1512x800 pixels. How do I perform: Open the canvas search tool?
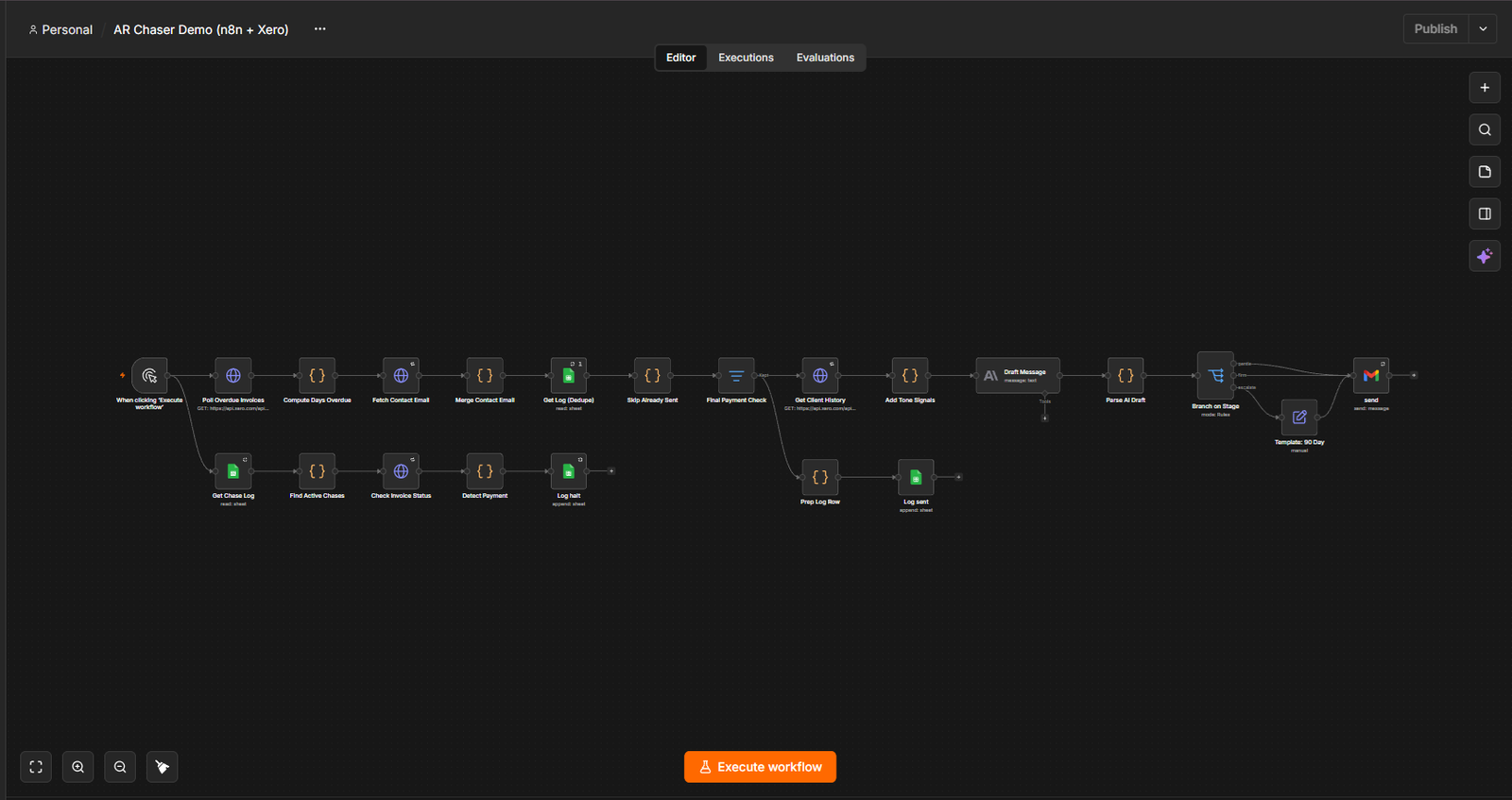[x=1485, y=129]
